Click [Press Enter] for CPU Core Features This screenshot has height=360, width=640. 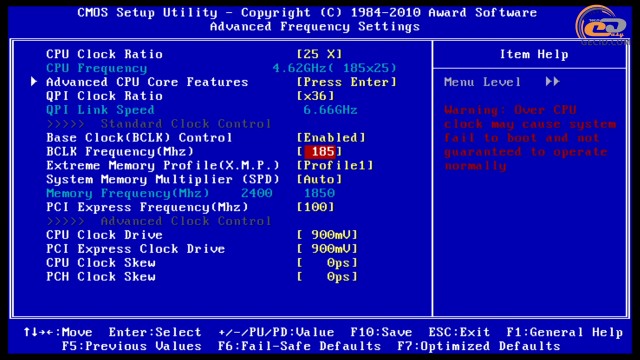347,82
